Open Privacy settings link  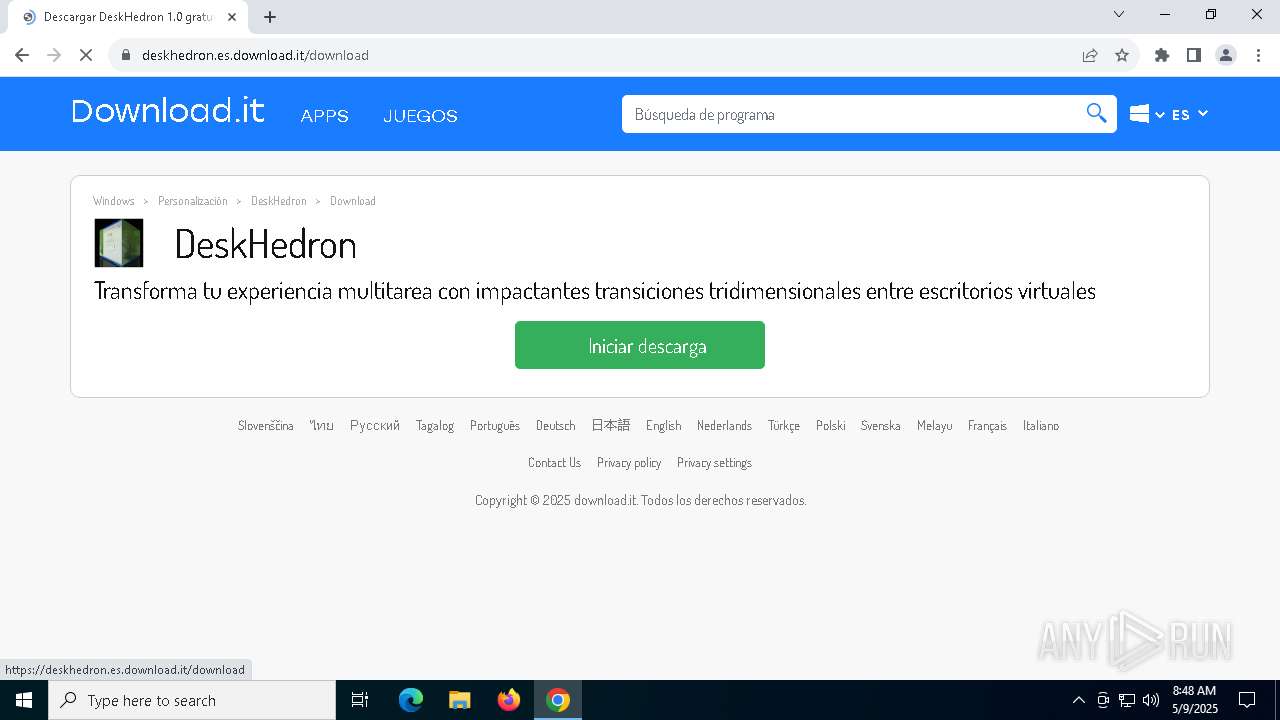[714, 462]
